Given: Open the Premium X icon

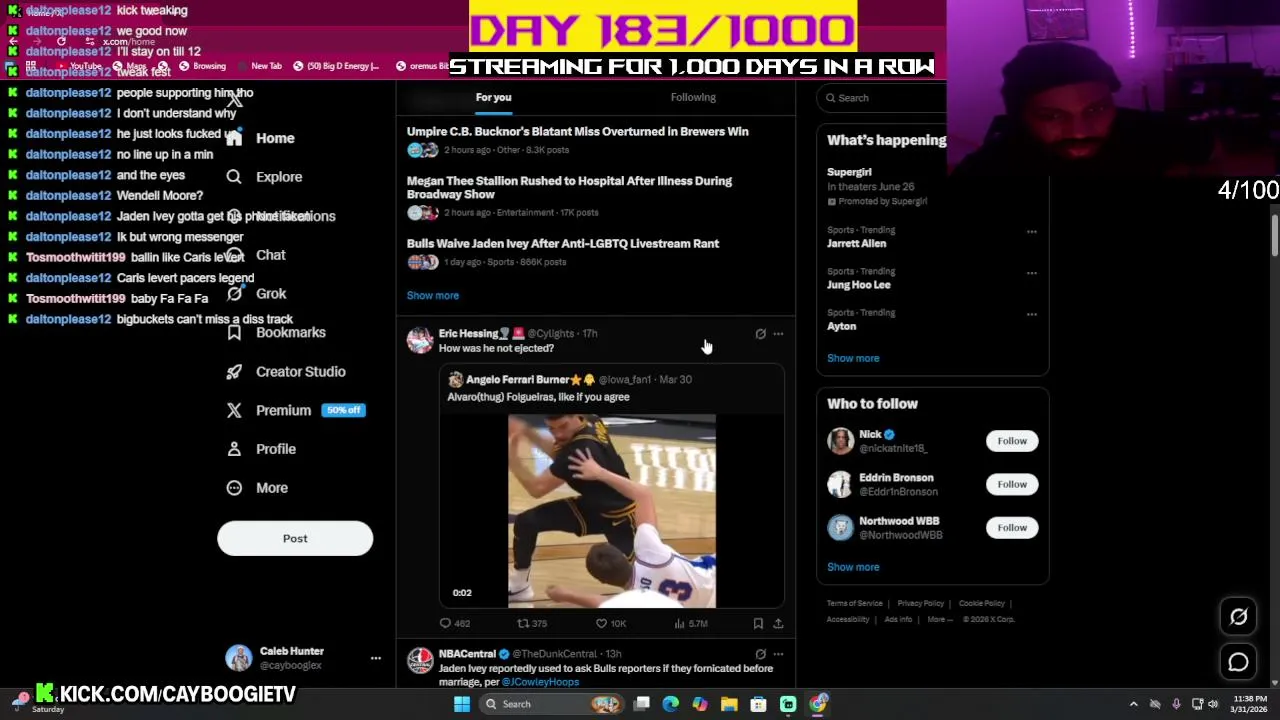Looking at the screenshot, I should click(234, 410).
